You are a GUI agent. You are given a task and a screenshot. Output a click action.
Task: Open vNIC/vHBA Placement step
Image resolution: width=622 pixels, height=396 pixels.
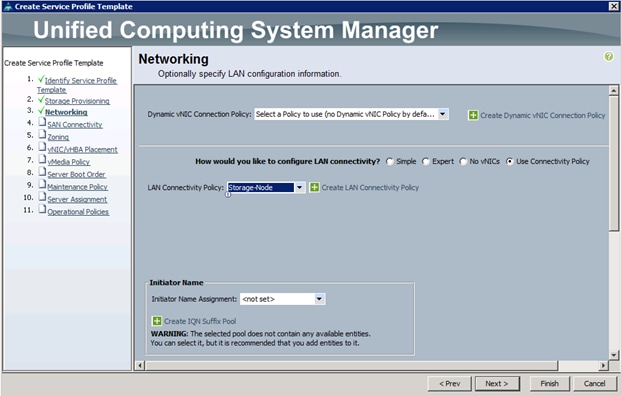83,150
